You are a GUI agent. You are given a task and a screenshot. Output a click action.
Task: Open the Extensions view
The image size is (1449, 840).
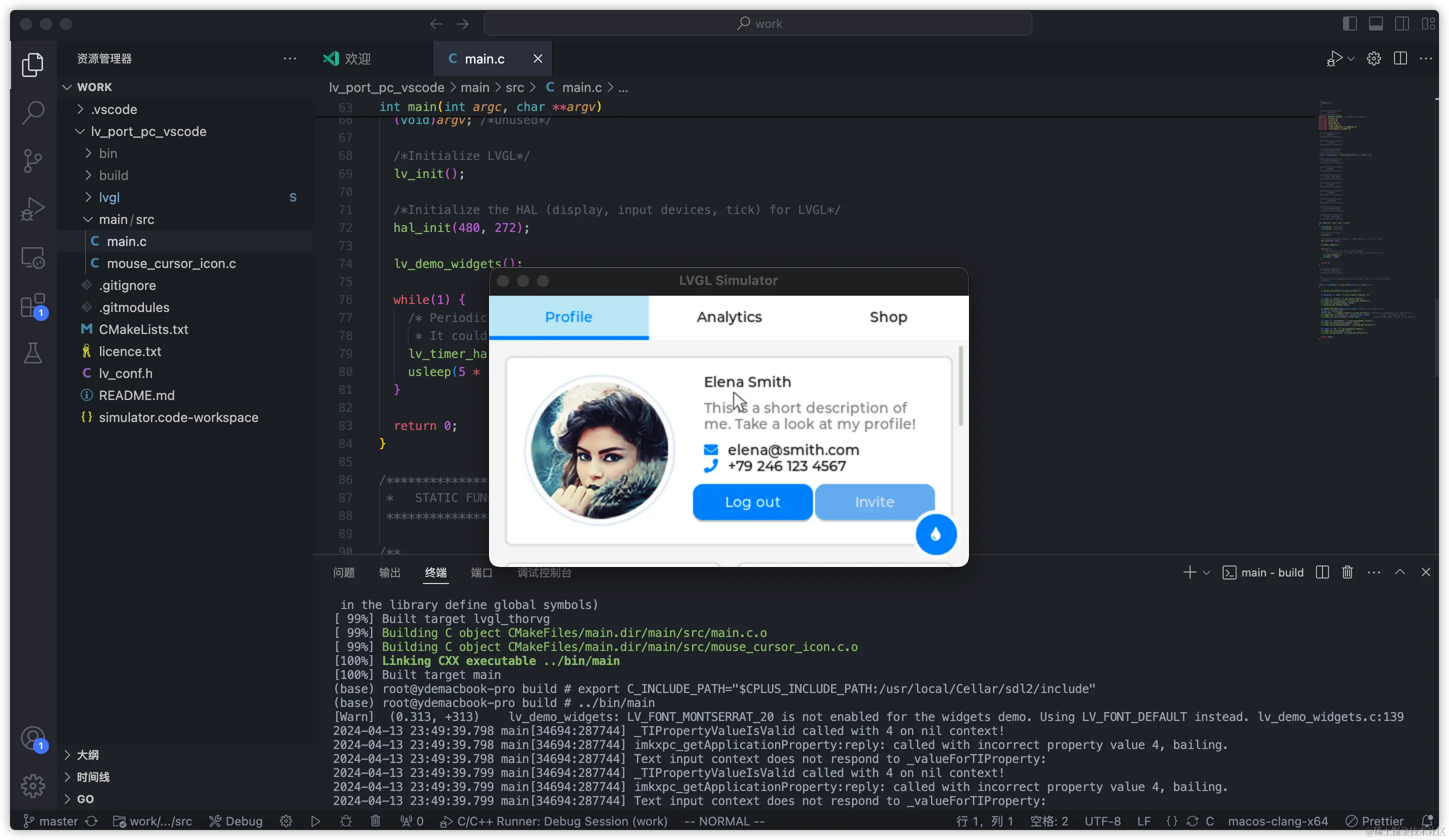[33, 305]
